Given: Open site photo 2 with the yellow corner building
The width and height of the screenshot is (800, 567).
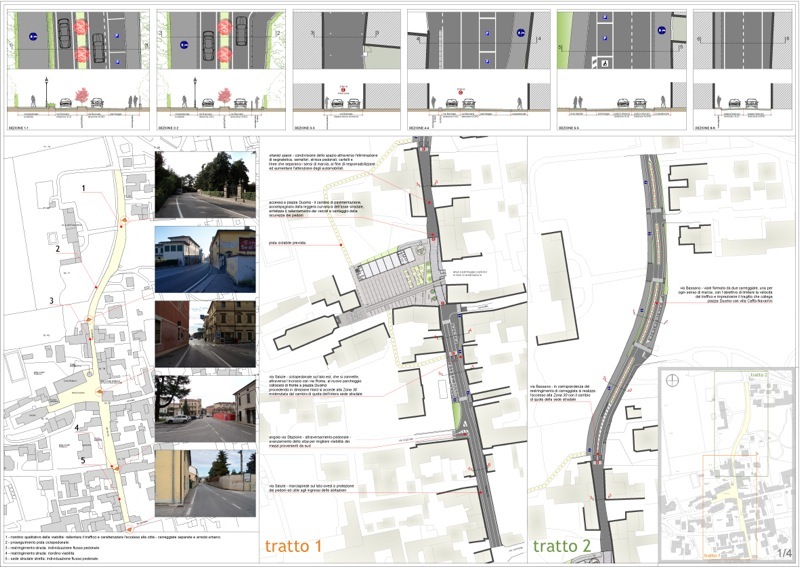Looking at the screenshot, I should (205, 259).
